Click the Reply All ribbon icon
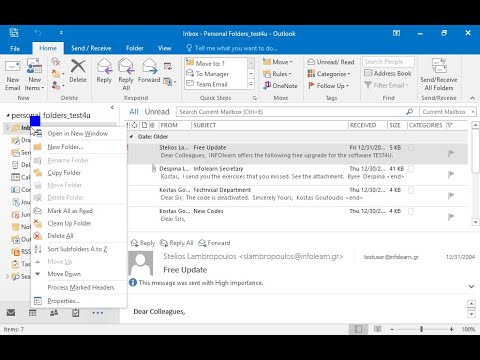The width and height of the screenshot is (480, 360). pos(126,66)
